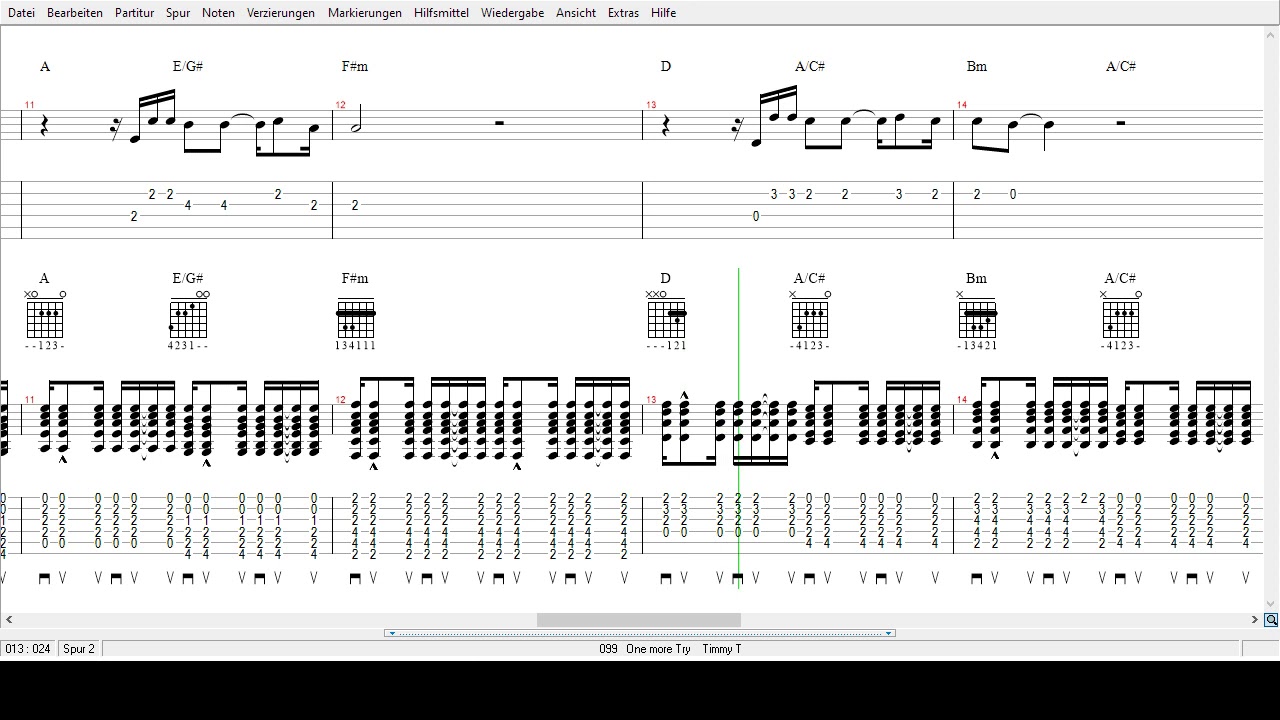Click measure number 13 in the second track
Viewport: 1280px width, 720px height.
[x=651, y=400]
